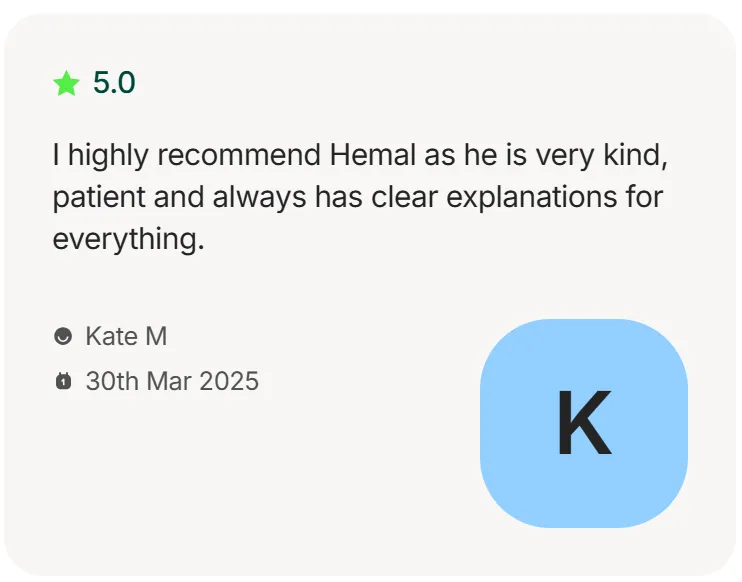This screenshot has height=582, width=742.
Task: Open reviewer name Kate M
Action: pyautogui.click(x=126, y=336)
